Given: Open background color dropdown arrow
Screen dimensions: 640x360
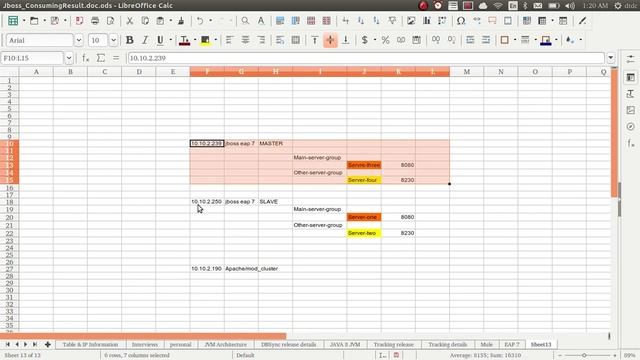Looking at the screenshot, I should [x=216, y=40].
